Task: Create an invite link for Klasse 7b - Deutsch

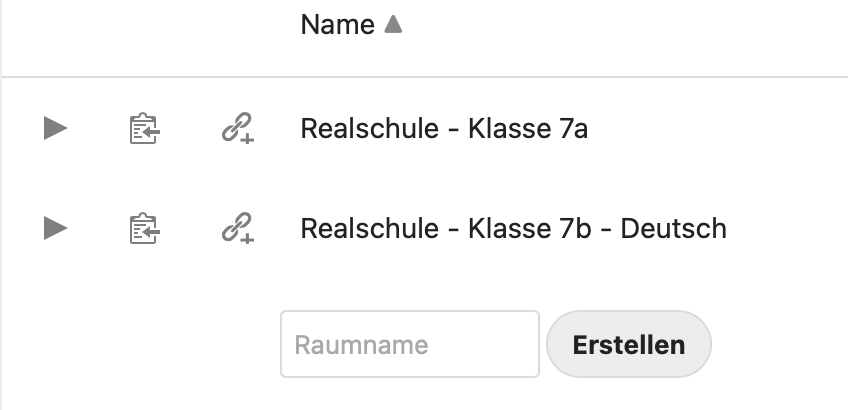Action: pyautogui.click(x=237, y=230)
